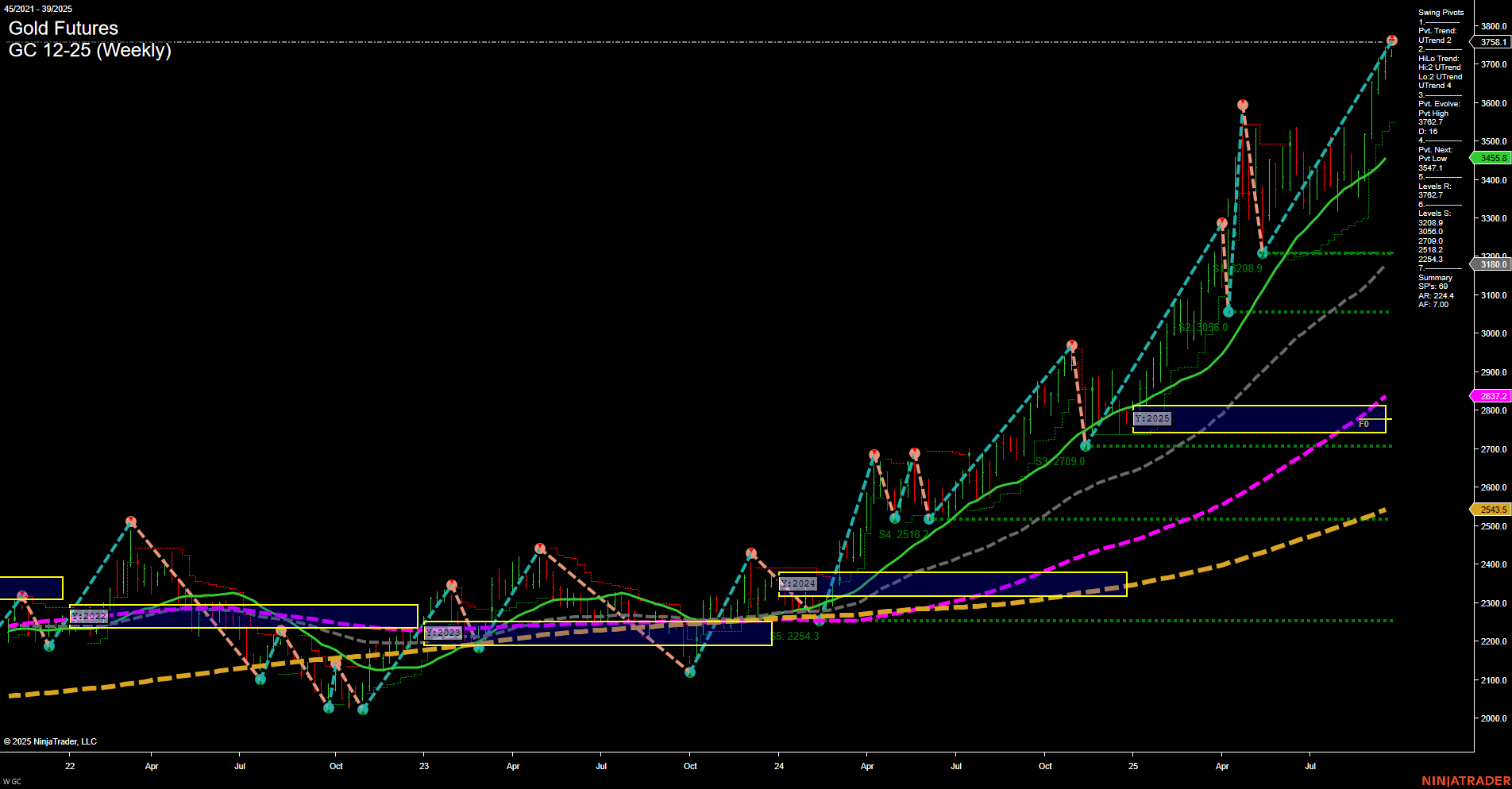Click the S3: 2709.0 support level label
The width and height of the screenshot is (1512, 789).
click(1059, 461)
